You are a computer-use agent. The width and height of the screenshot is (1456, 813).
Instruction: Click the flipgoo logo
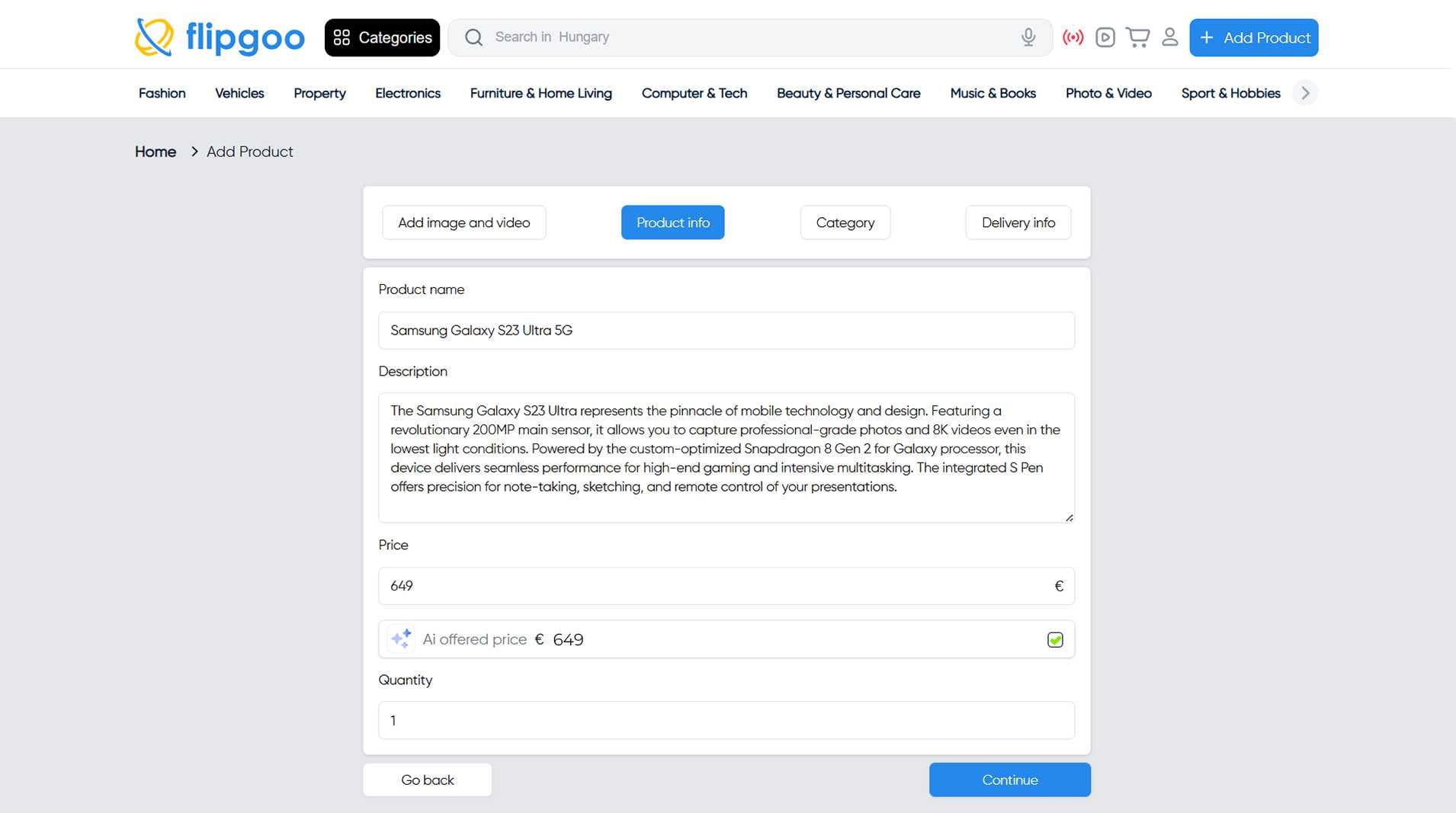(x=220, y=37)
